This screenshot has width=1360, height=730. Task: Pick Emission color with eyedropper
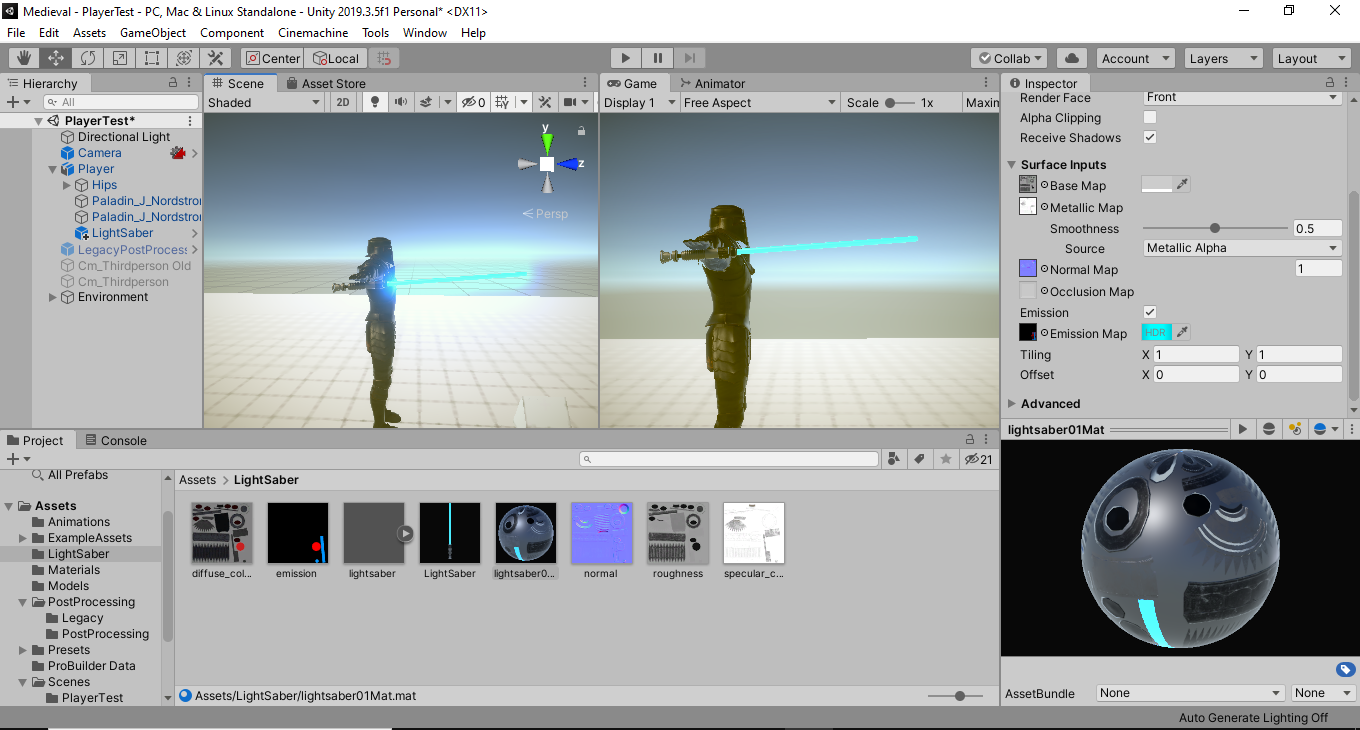pyautogui.click(x=1182, y=332)
